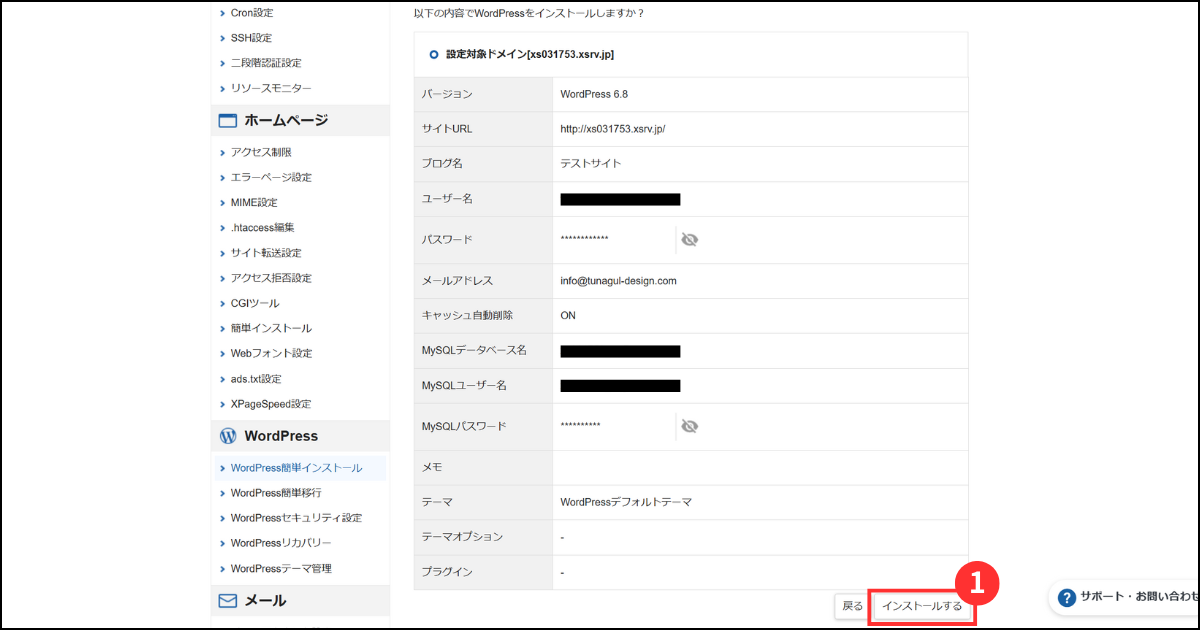Click the email info@tunagul-design.com value
The height and width of the screenshot is (630, 1200).
click(x=619, y=281)
